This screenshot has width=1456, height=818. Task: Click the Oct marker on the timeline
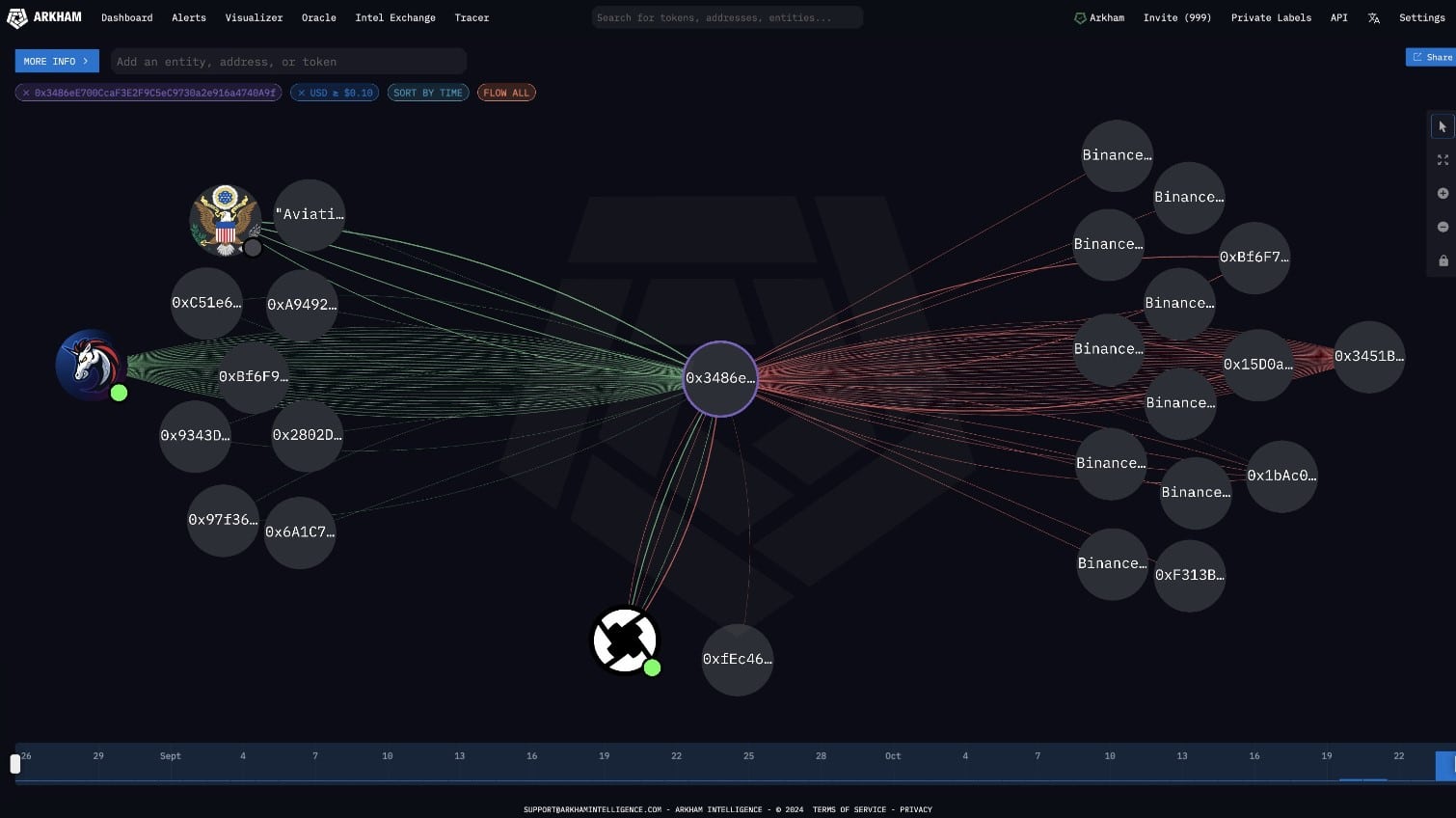tap(893, 756)
